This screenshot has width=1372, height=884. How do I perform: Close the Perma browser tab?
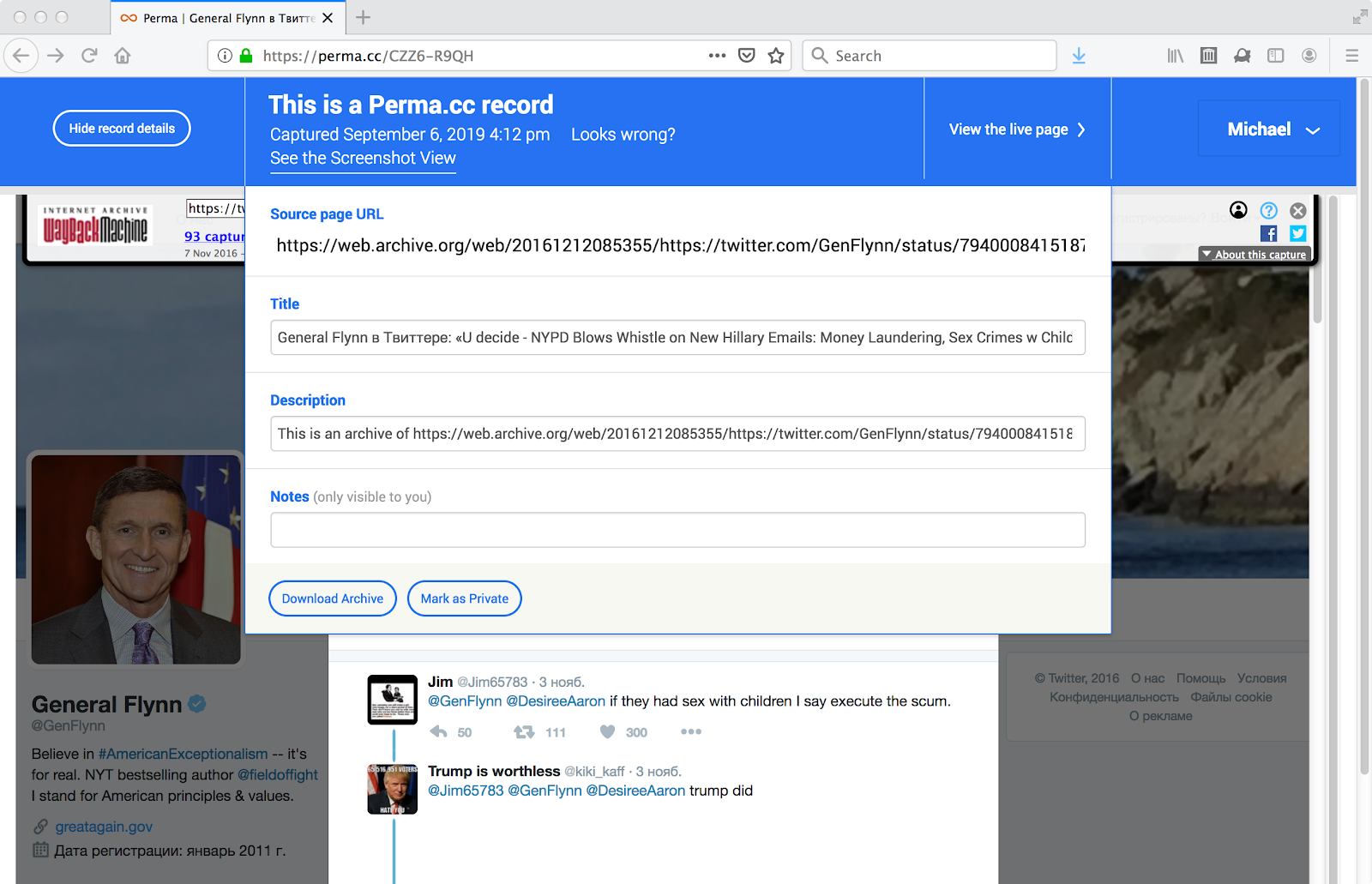point(328,17)
